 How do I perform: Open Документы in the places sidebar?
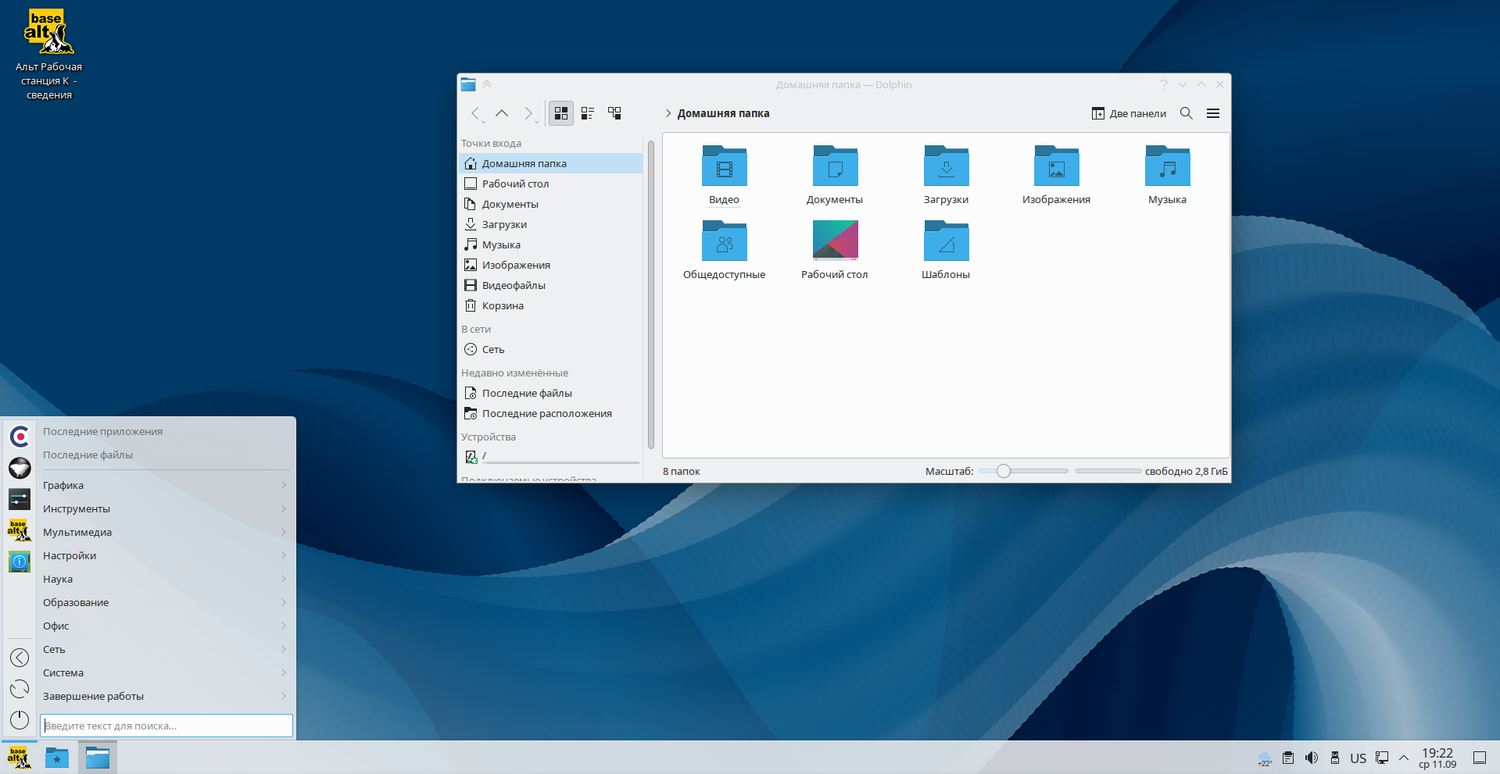[551, 204]
